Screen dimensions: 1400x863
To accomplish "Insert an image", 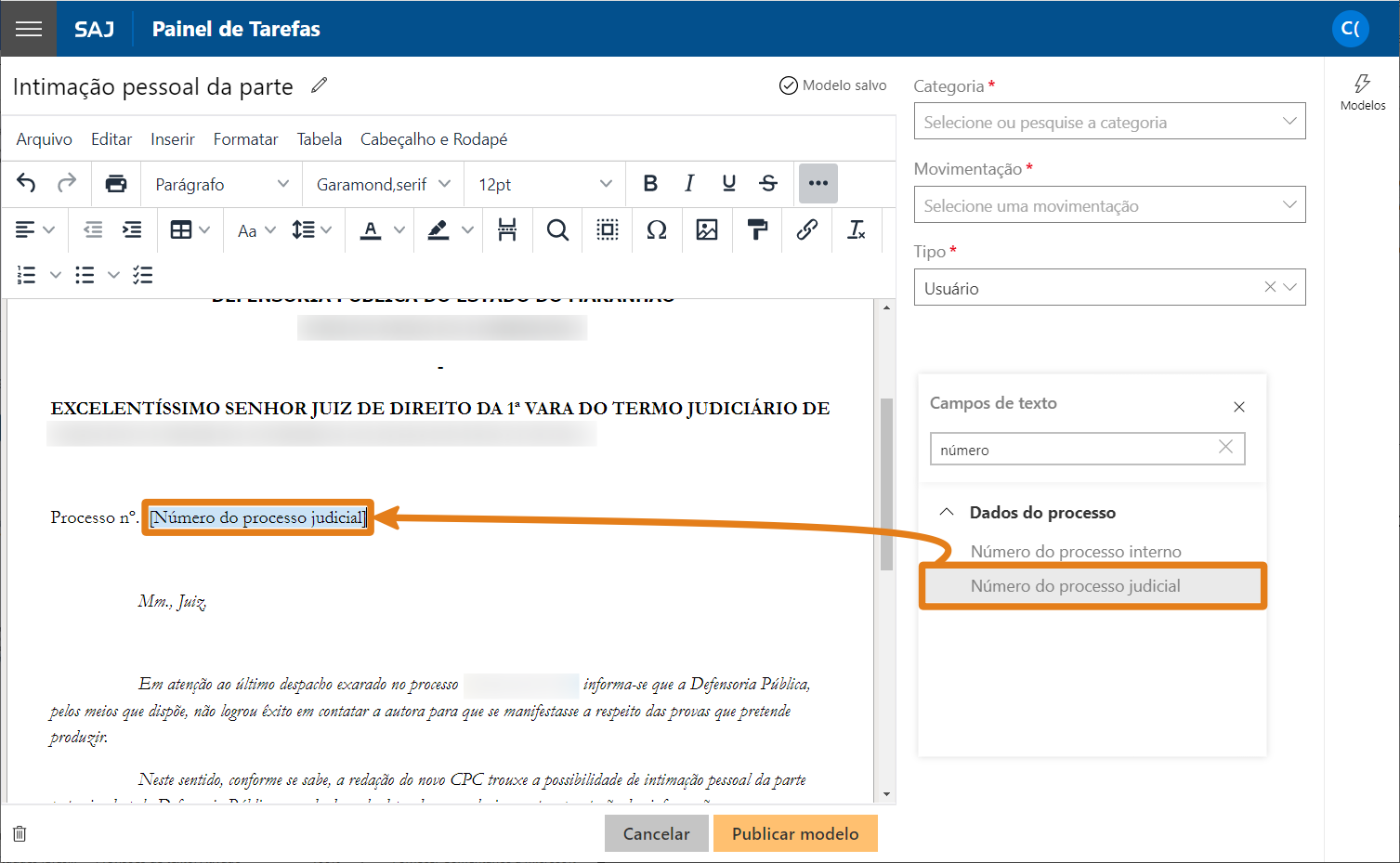I will click(x=707, y=229).
